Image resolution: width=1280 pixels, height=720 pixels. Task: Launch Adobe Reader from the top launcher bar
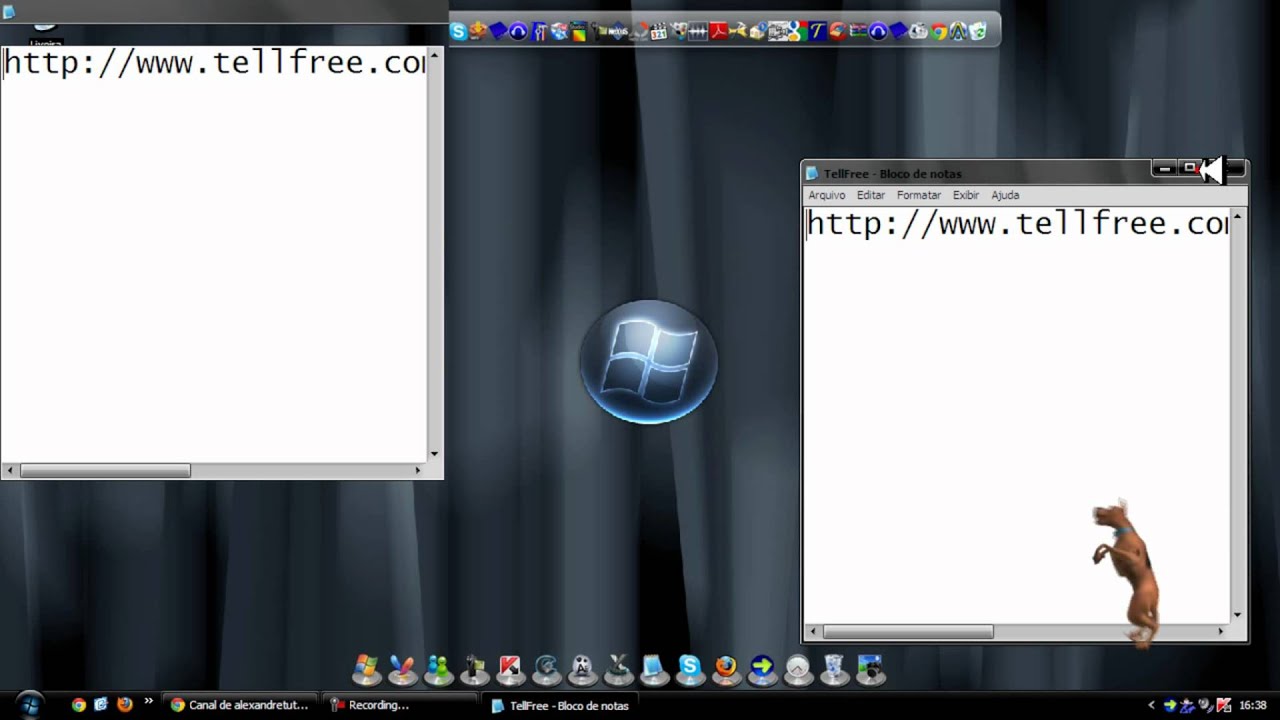(719, 31)
